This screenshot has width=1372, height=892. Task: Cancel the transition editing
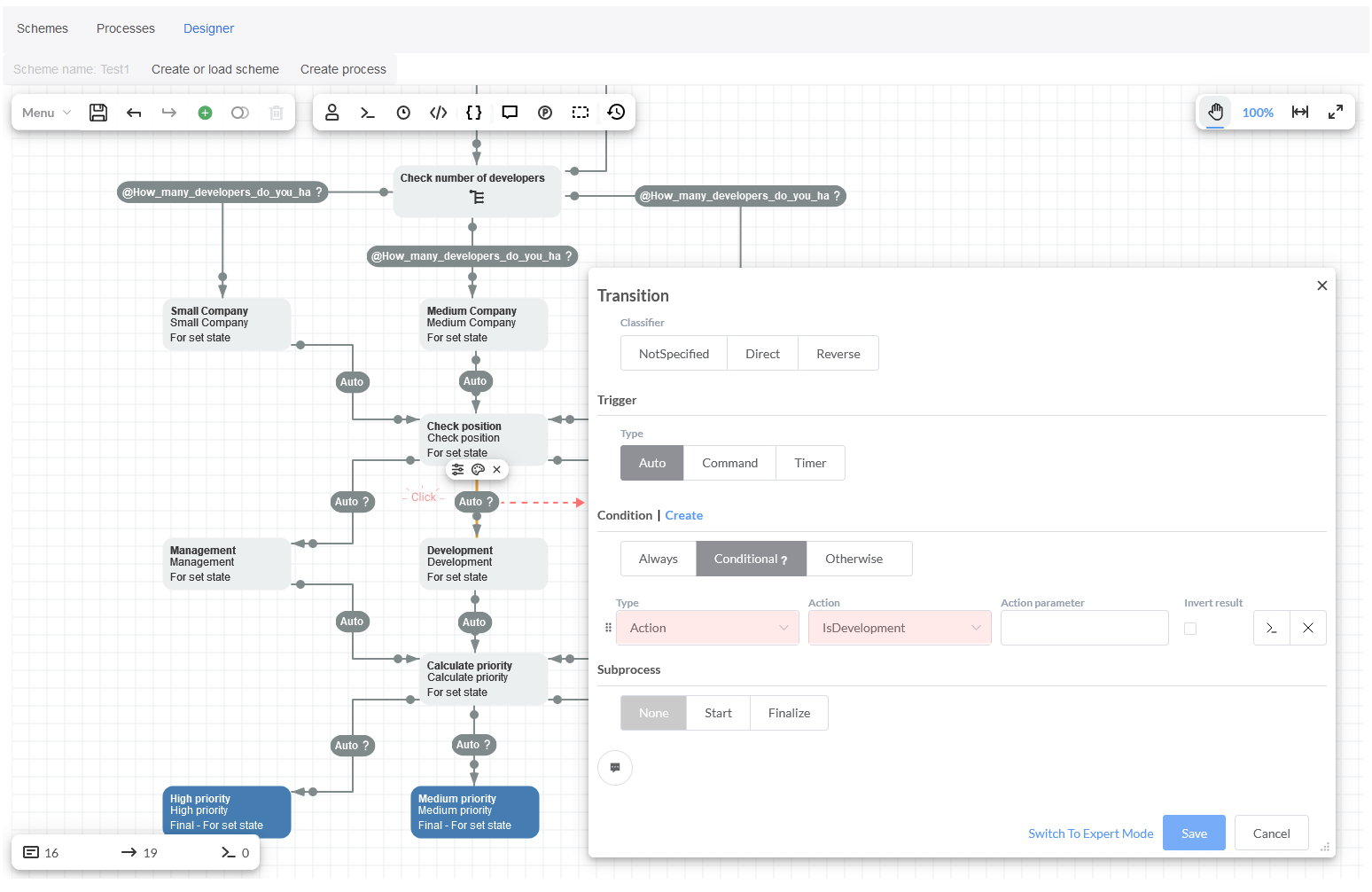click(1272, 833)
